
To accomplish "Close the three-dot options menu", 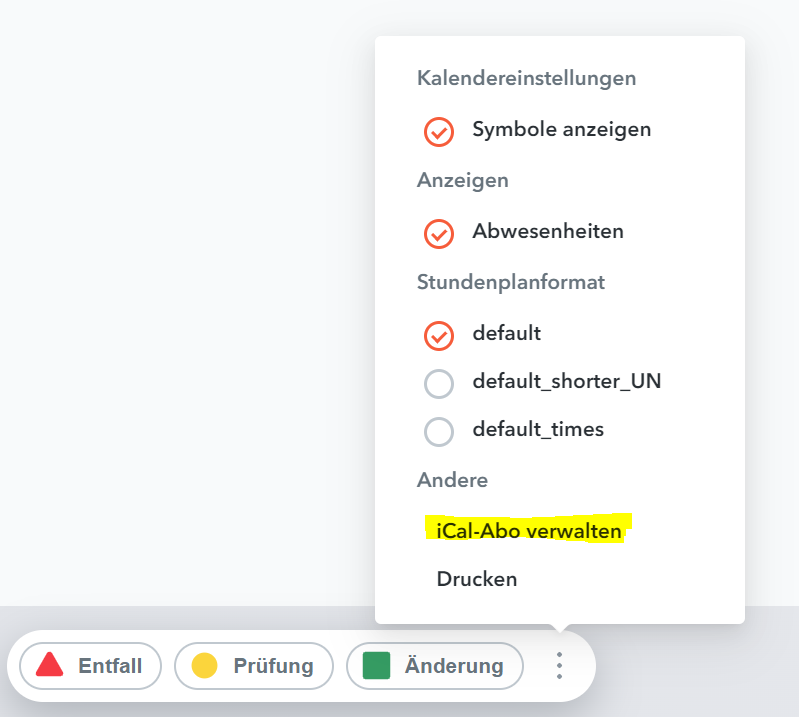I will [x=560, y=665].
